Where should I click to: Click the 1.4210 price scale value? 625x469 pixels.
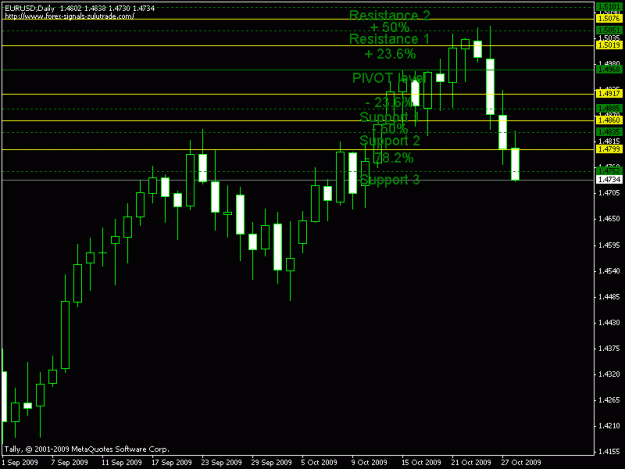tap(609, 426)
